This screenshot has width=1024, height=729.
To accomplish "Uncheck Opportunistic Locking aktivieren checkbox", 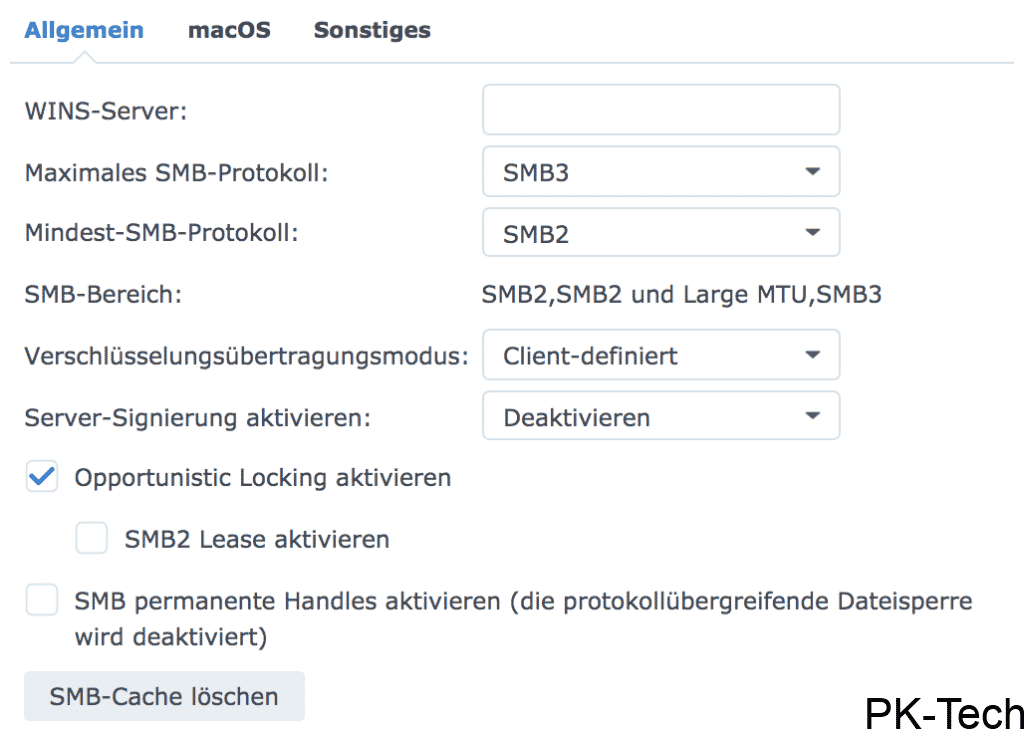I will point(42,478).
